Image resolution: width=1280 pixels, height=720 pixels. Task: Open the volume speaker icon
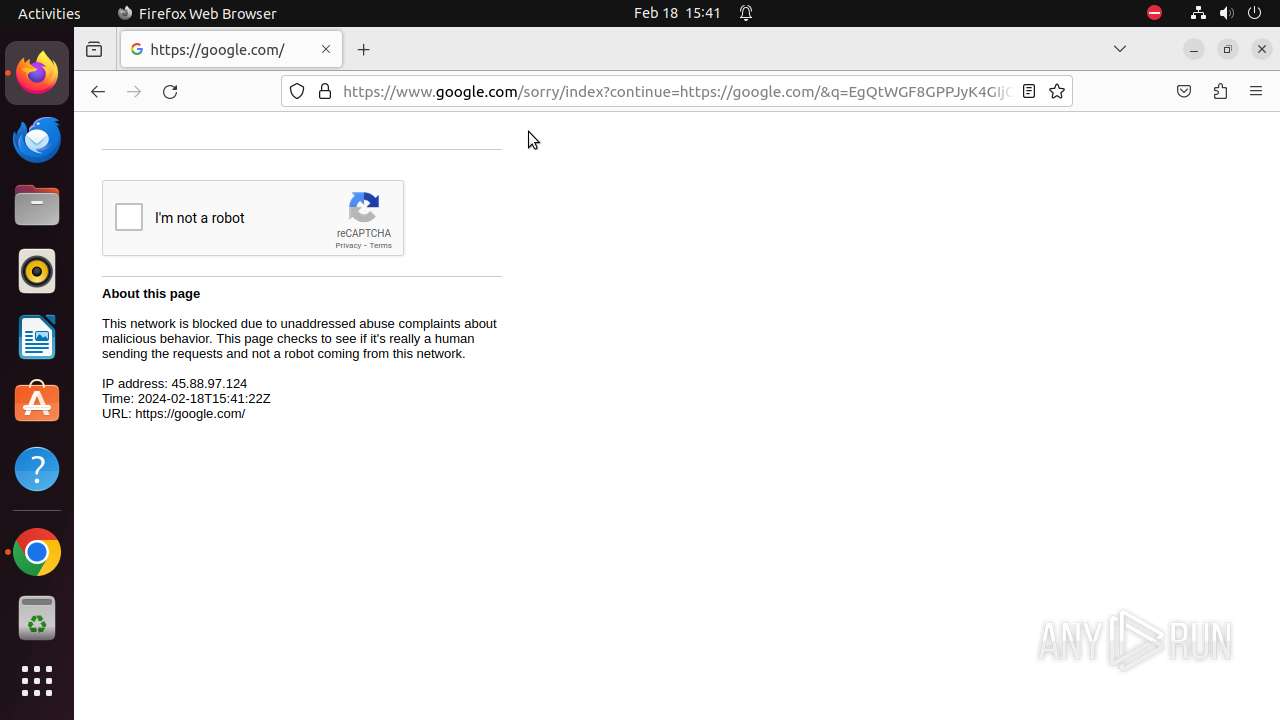[x=1227, y=13]
